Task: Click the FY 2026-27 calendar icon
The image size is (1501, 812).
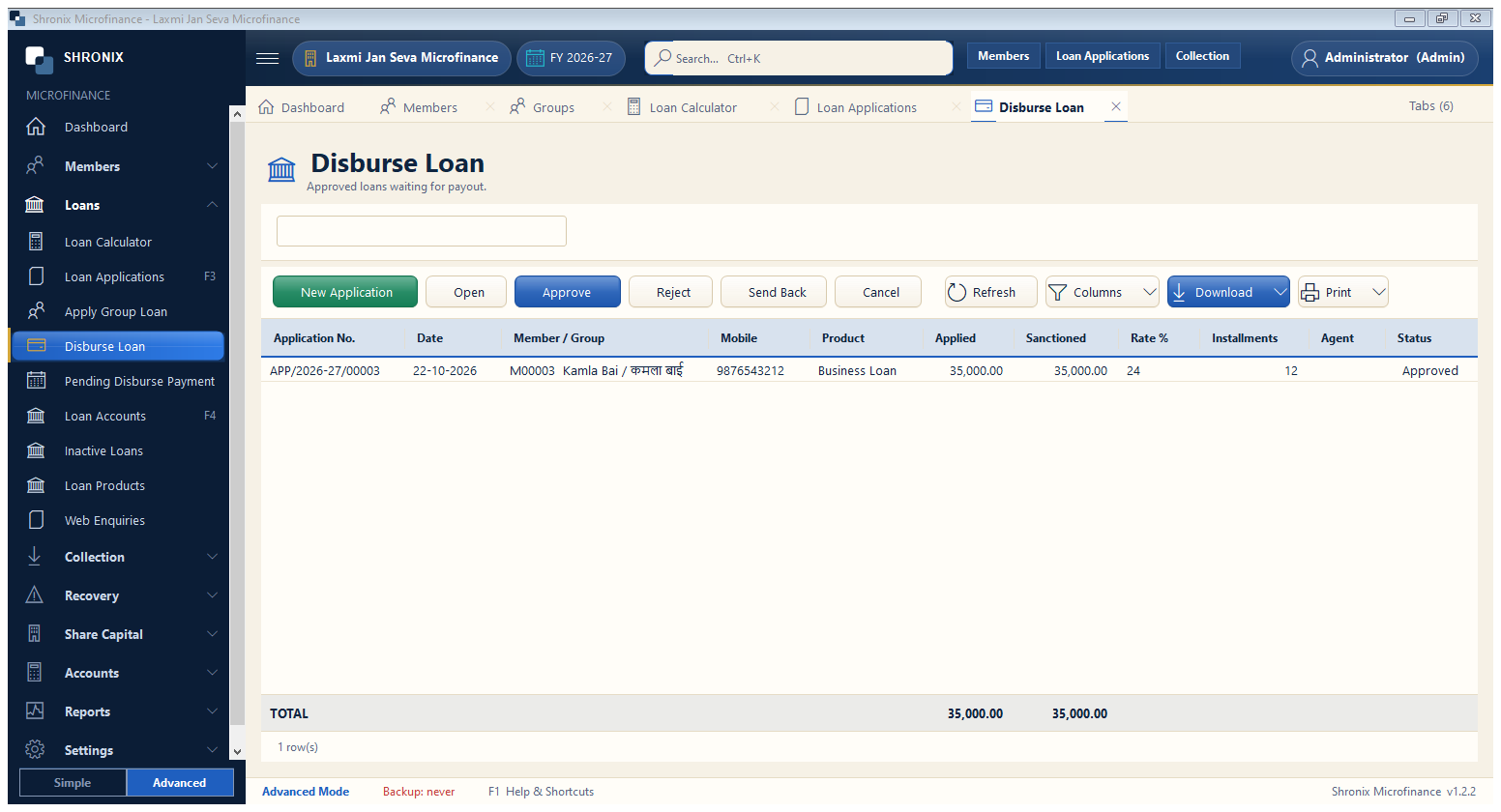Action: (535, 58)
